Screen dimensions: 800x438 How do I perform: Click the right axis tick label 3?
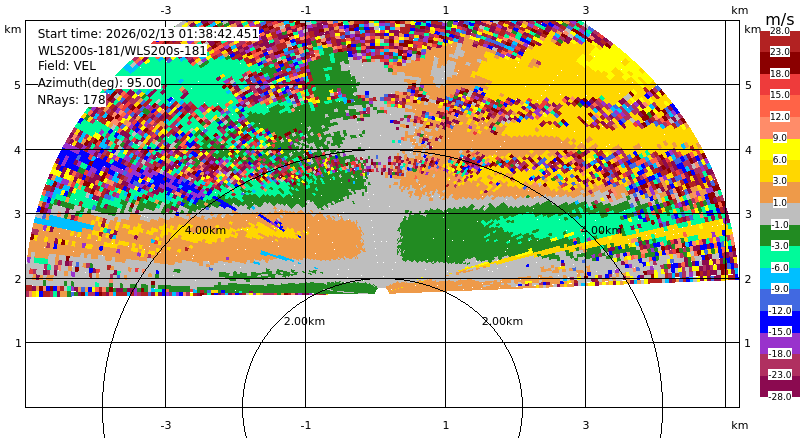(x=748, y=214)
